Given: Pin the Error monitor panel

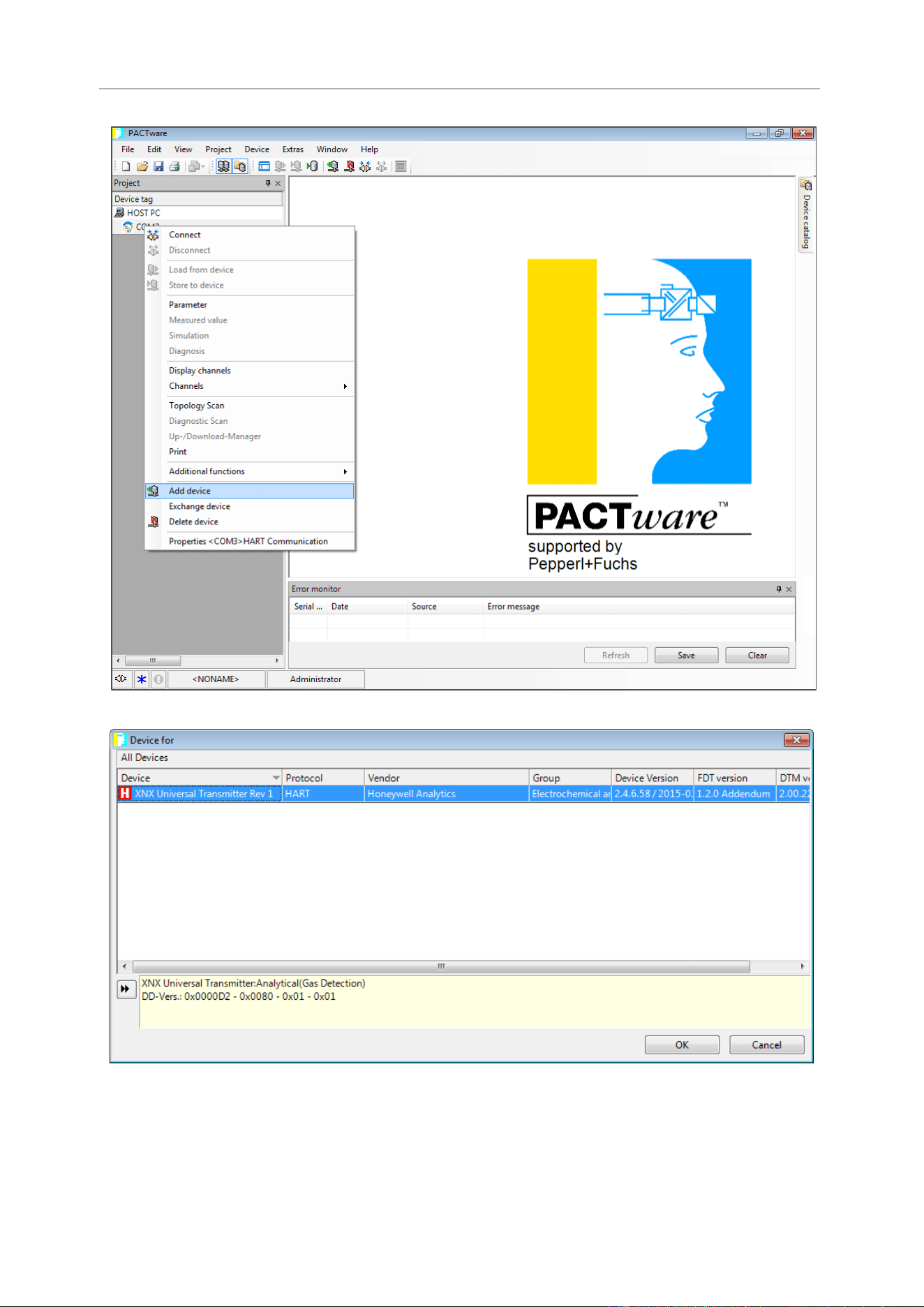Looking at the screenshot, I should [x=779, y=589].
